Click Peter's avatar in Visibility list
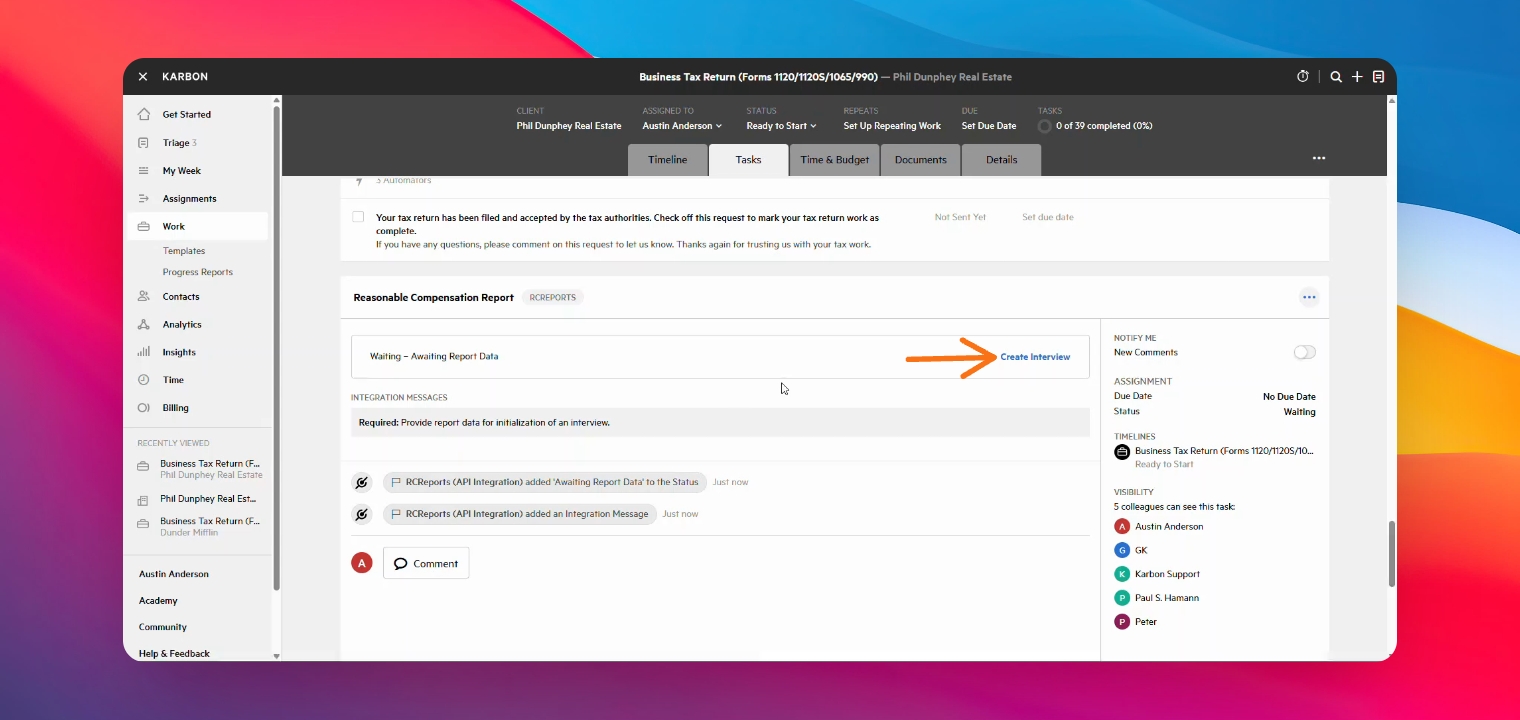Viewport: 1520px width, 720px height. 1122,622
